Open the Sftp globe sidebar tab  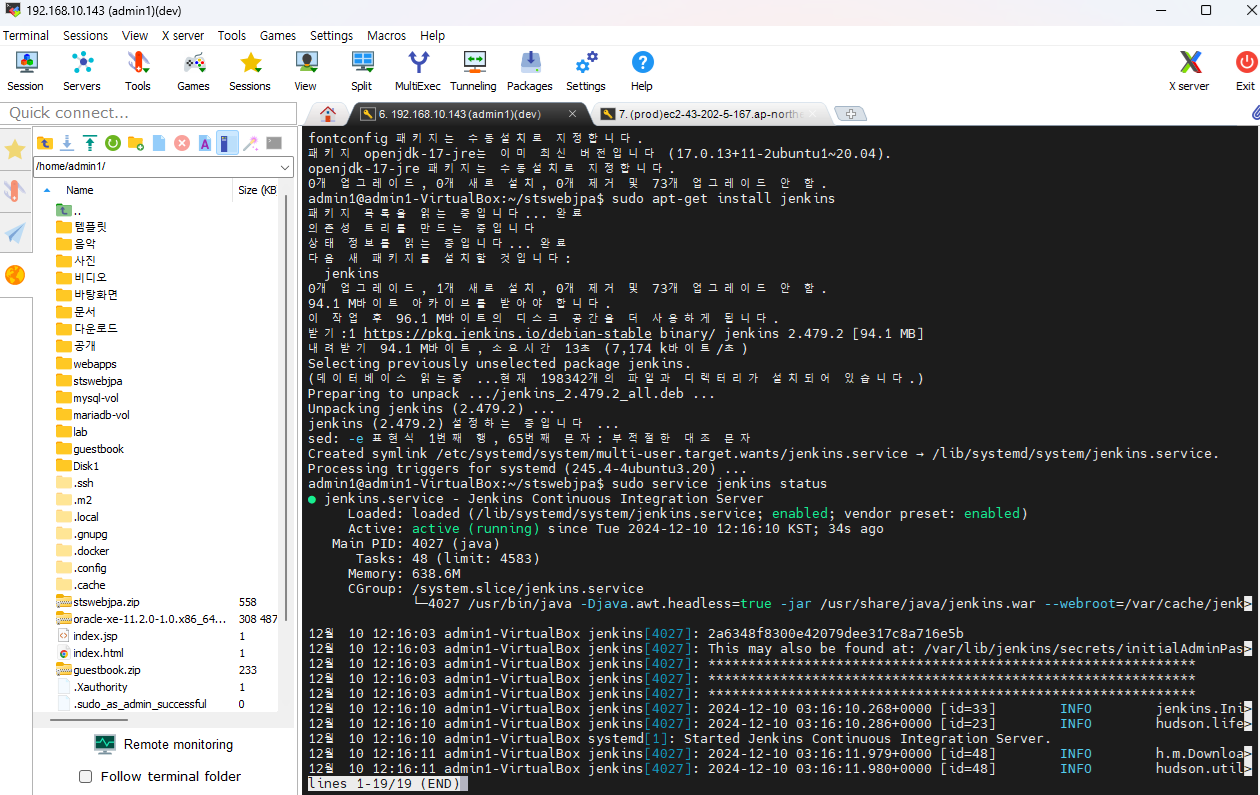click(15, 275)
